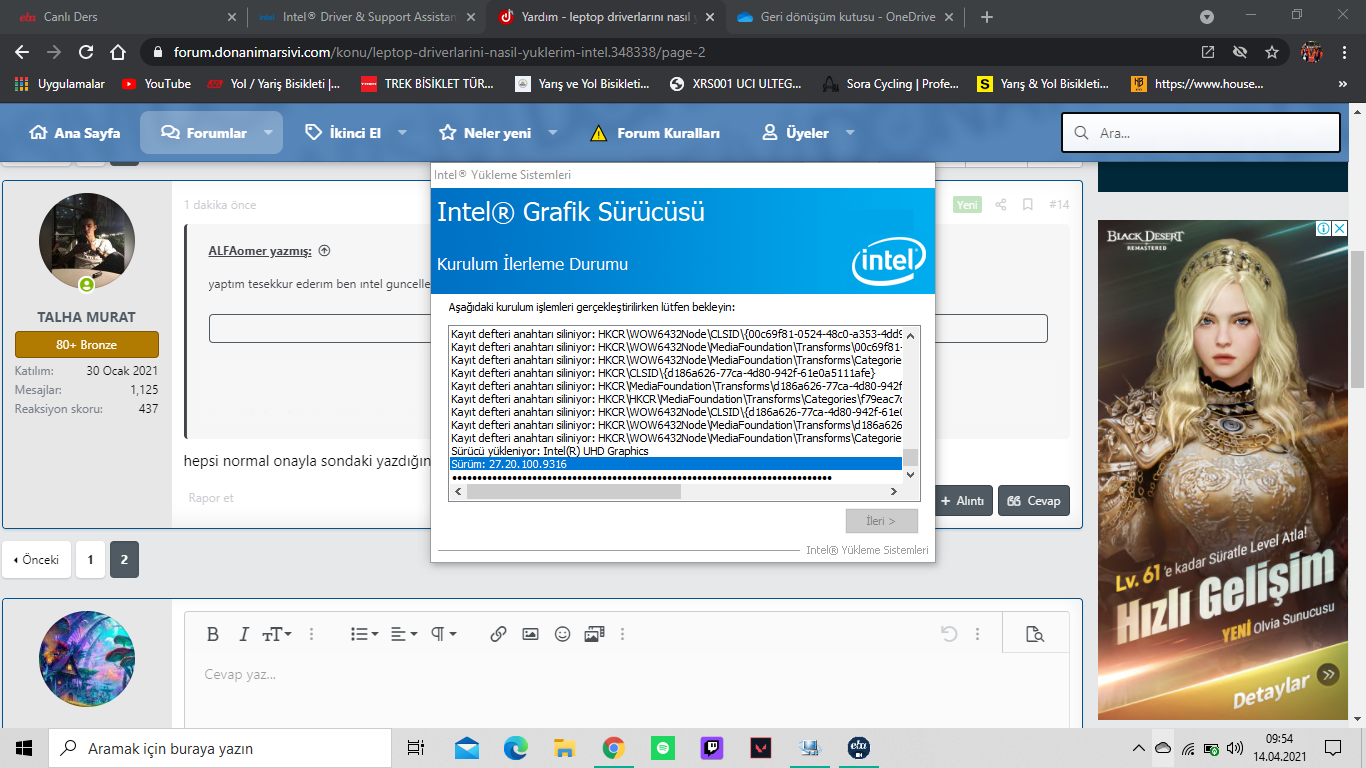Show hidden system tray icons
Image resolution: width=1366 pixels, height=768 pixels.
[x=1139, y=748]
